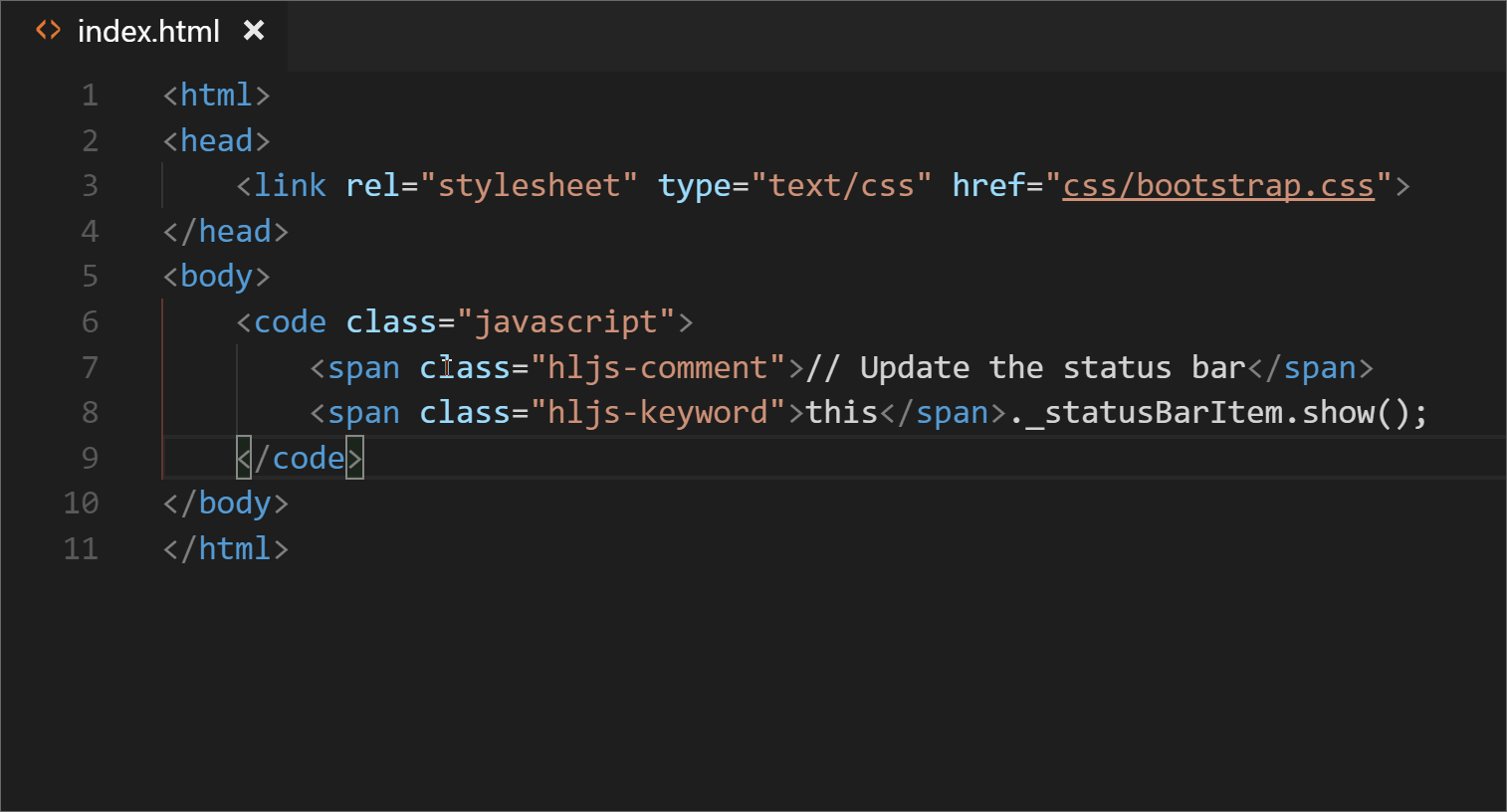Click line number 11 in the gutter
This screenshot has height=812, width=1507.
(81, 548)
